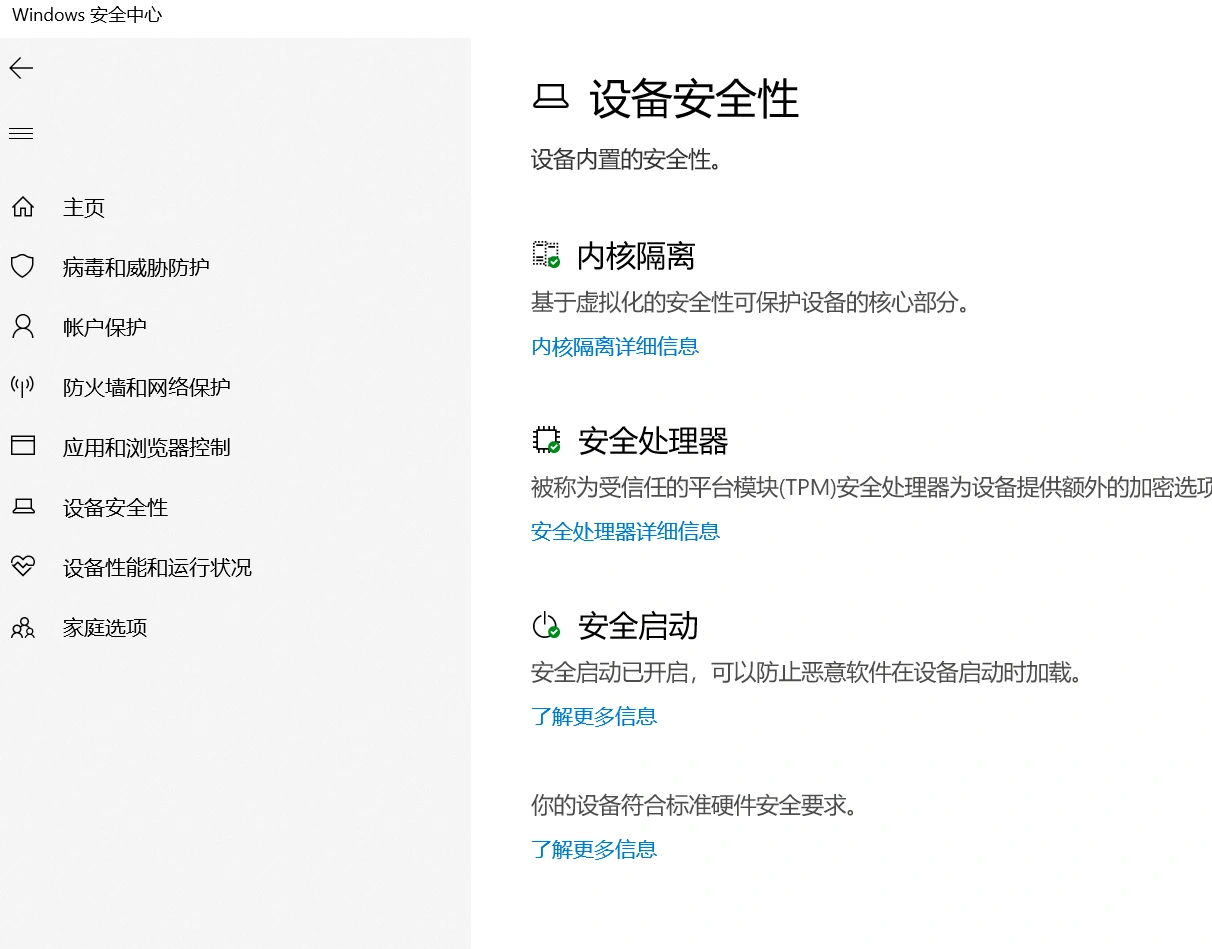Click the shield icon for 病毒和威胁防护
Image resolution: width=1212 pixels, height=949 pixels.
(x=22, y=267)
